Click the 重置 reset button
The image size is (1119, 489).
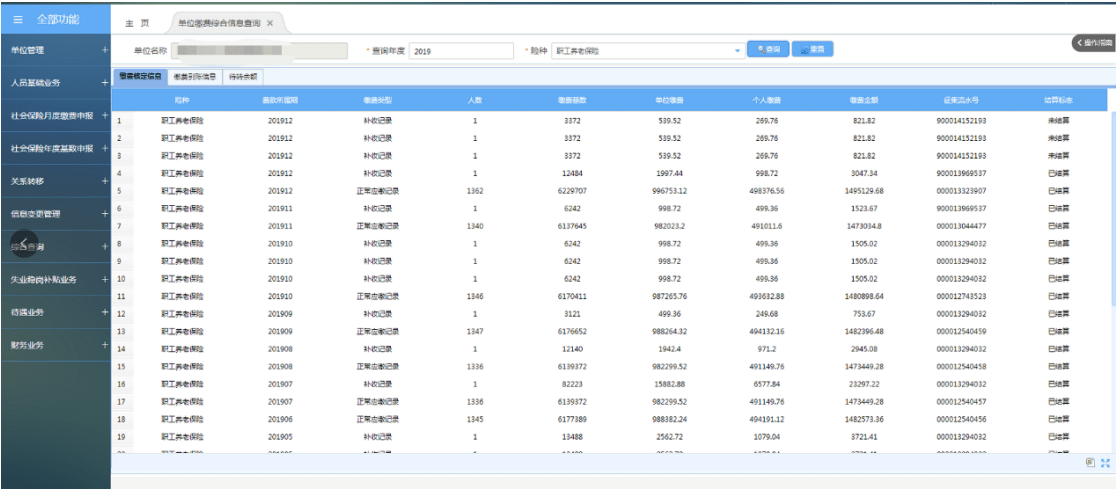click(812, 49)
